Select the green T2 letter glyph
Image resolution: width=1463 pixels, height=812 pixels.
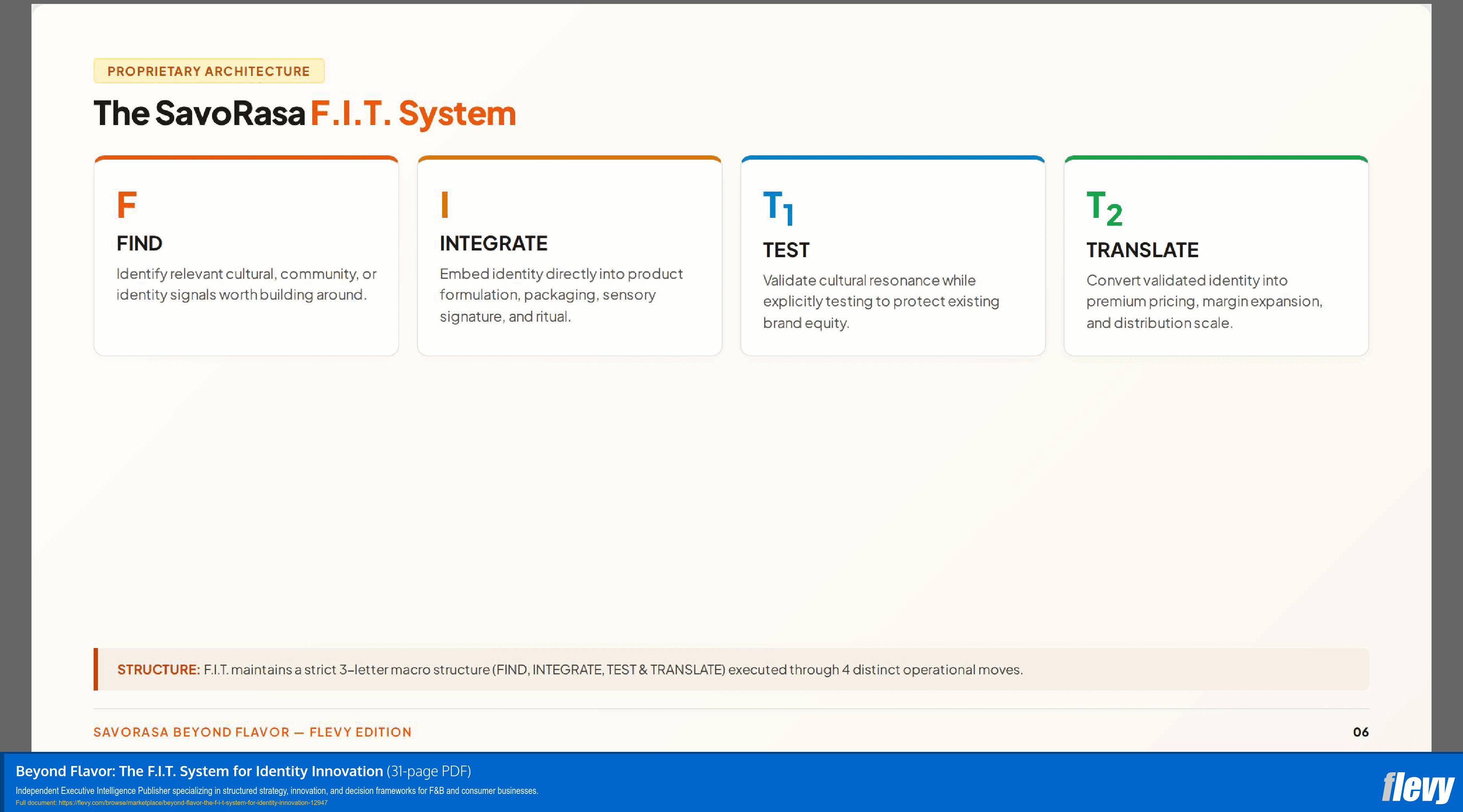[x=1104, y=208]
